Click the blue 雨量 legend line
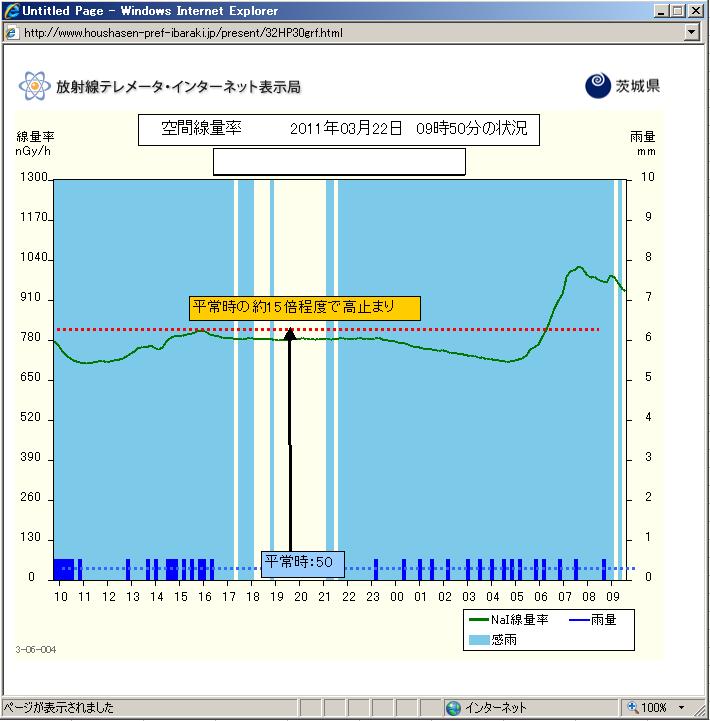This screenshot has width=710, height=721. click(580, 620)
